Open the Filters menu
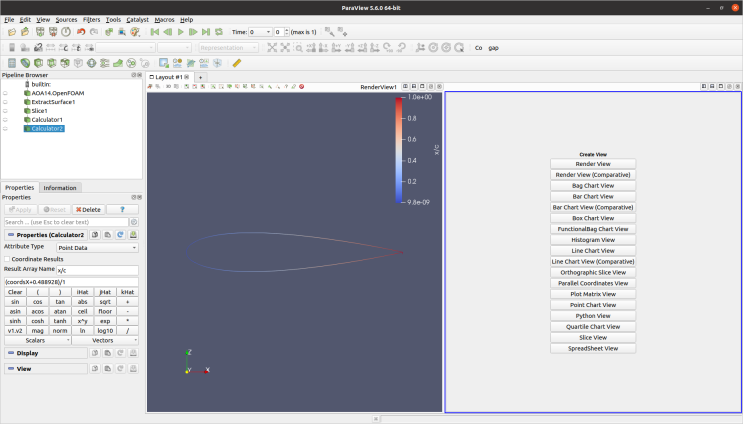The image size is (743, 424). tap(91, 20)
